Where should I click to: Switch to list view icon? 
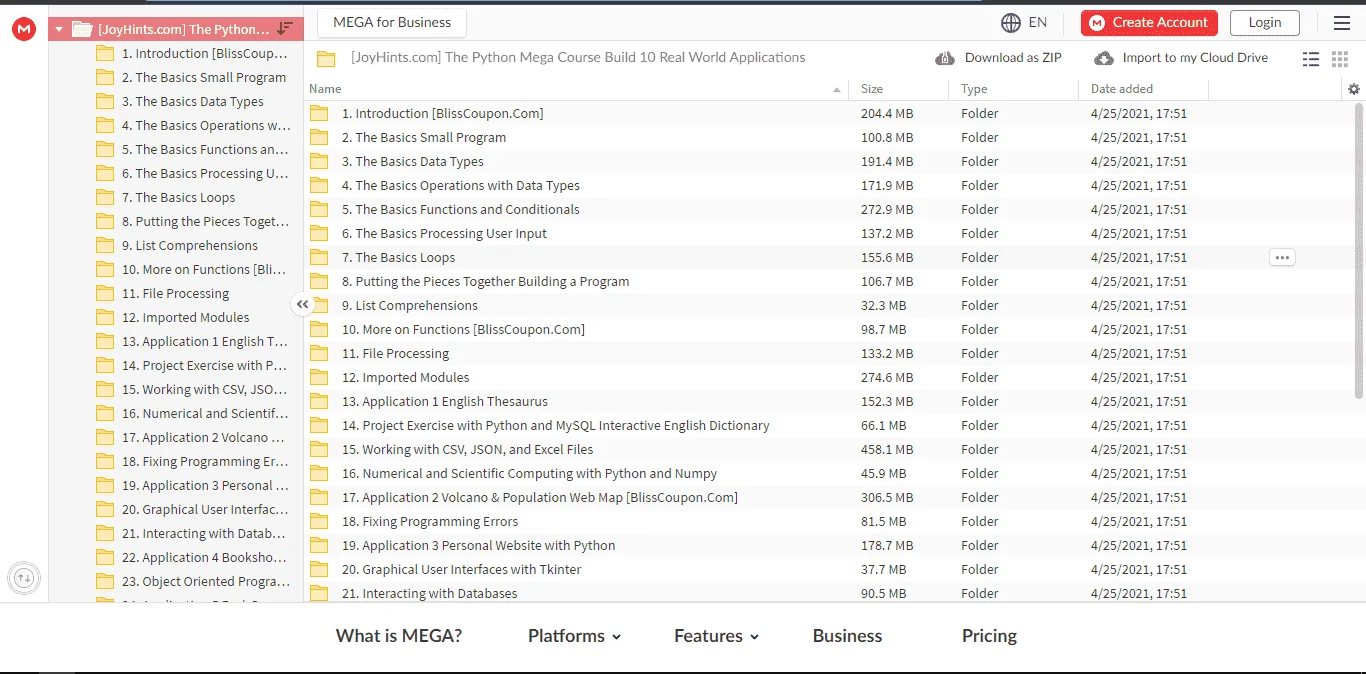1311,59
